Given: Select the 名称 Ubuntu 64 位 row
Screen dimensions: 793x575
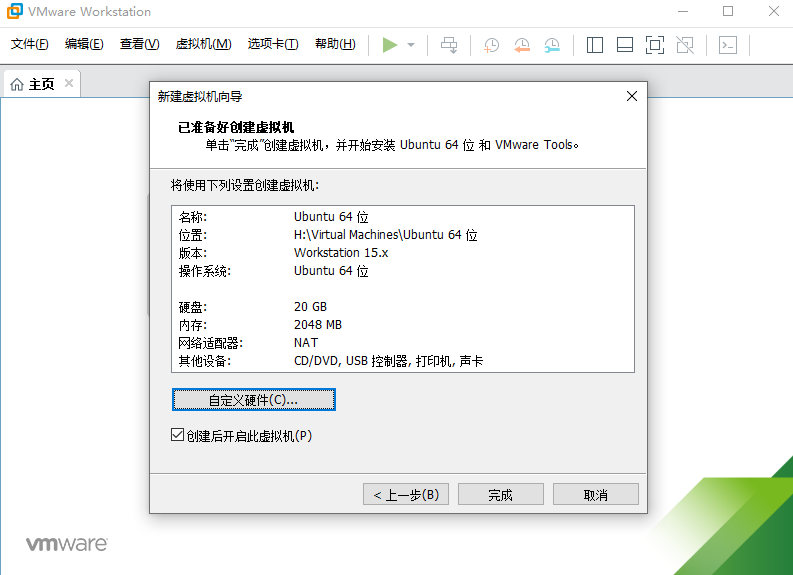Looking at the screenshot, I should 403,217.
